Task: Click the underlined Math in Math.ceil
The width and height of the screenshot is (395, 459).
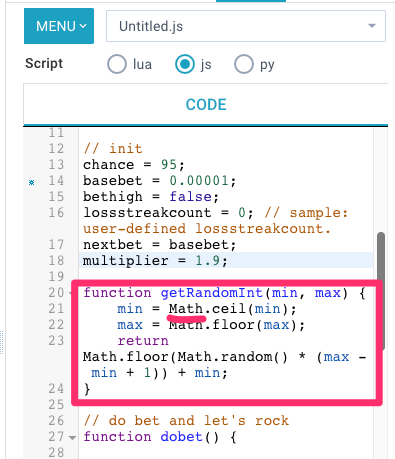Action: (x=186, y=309)
